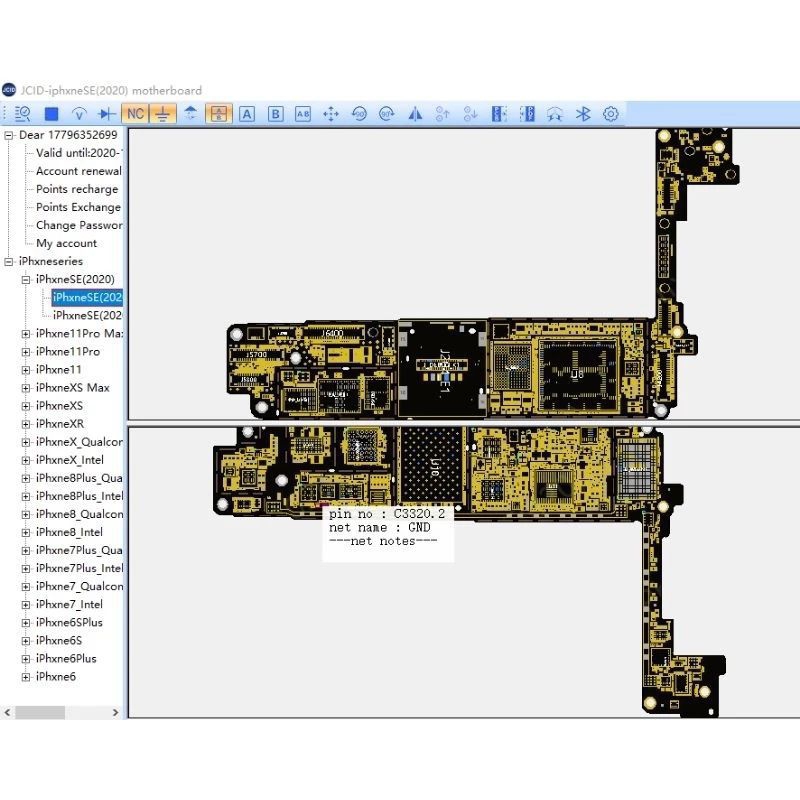Click the first blue panel layout icon

pyautogui.click(x=498, y=113)
